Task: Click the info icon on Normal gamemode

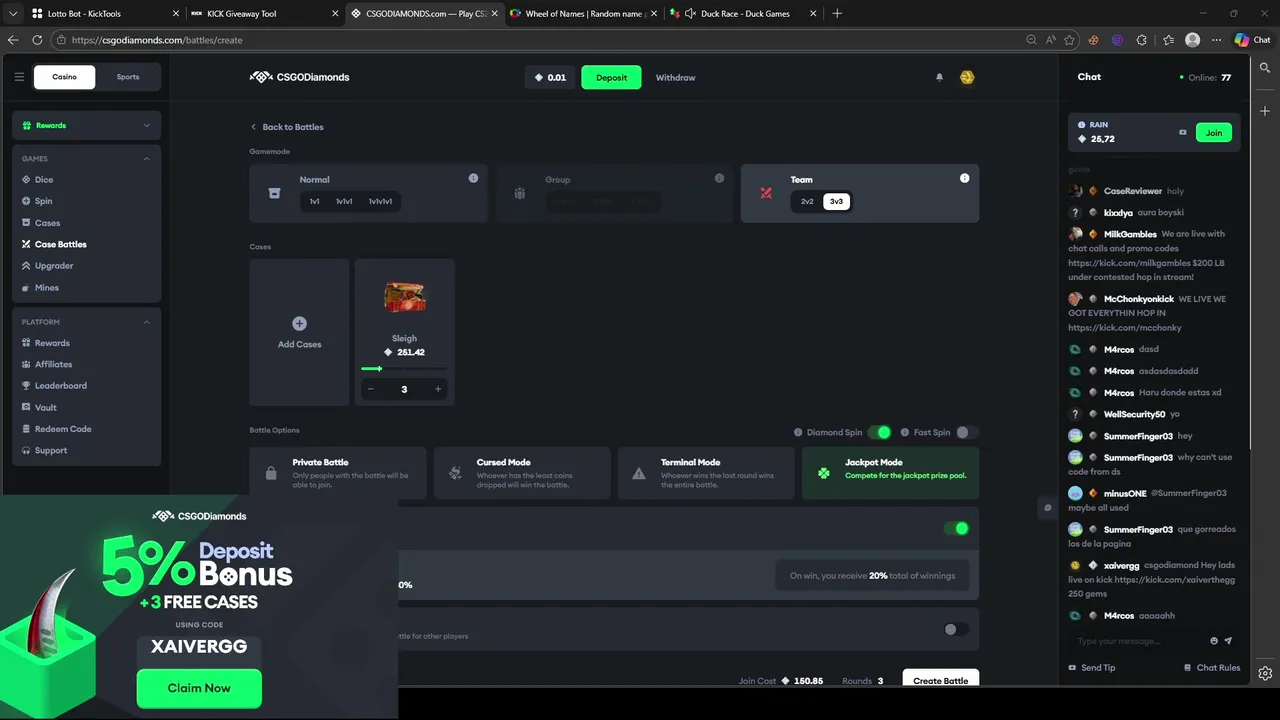Action: (473, 178)
